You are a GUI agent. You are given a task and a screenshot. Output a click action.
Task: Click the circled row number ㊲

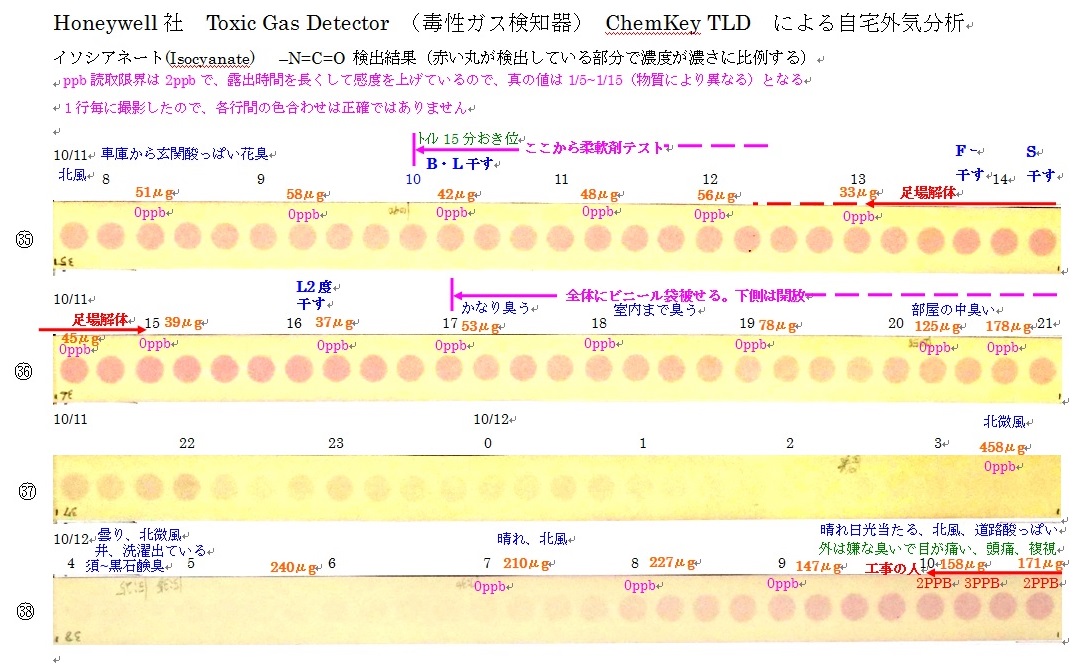27,491
